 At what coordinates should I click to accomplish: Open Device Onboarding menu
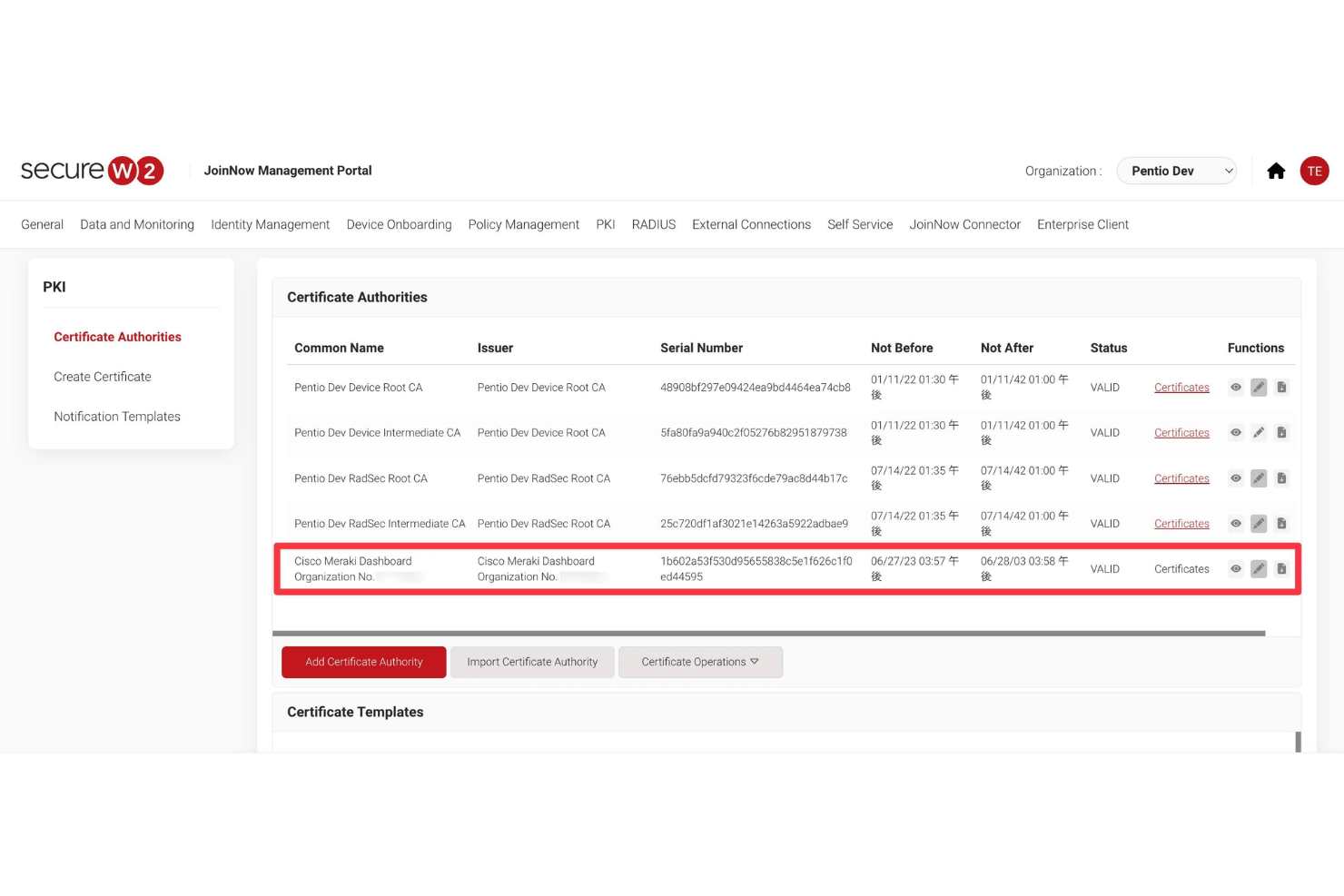point(399,224)
